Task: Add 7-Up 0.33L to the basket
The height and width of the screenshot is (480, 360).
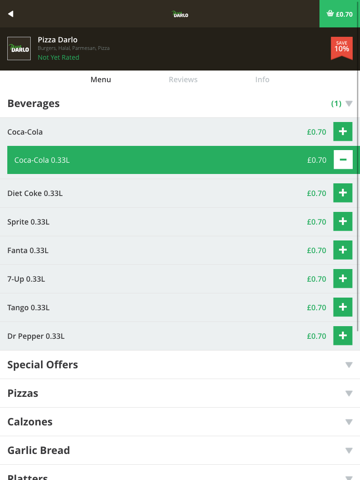Action: [343, 279]
